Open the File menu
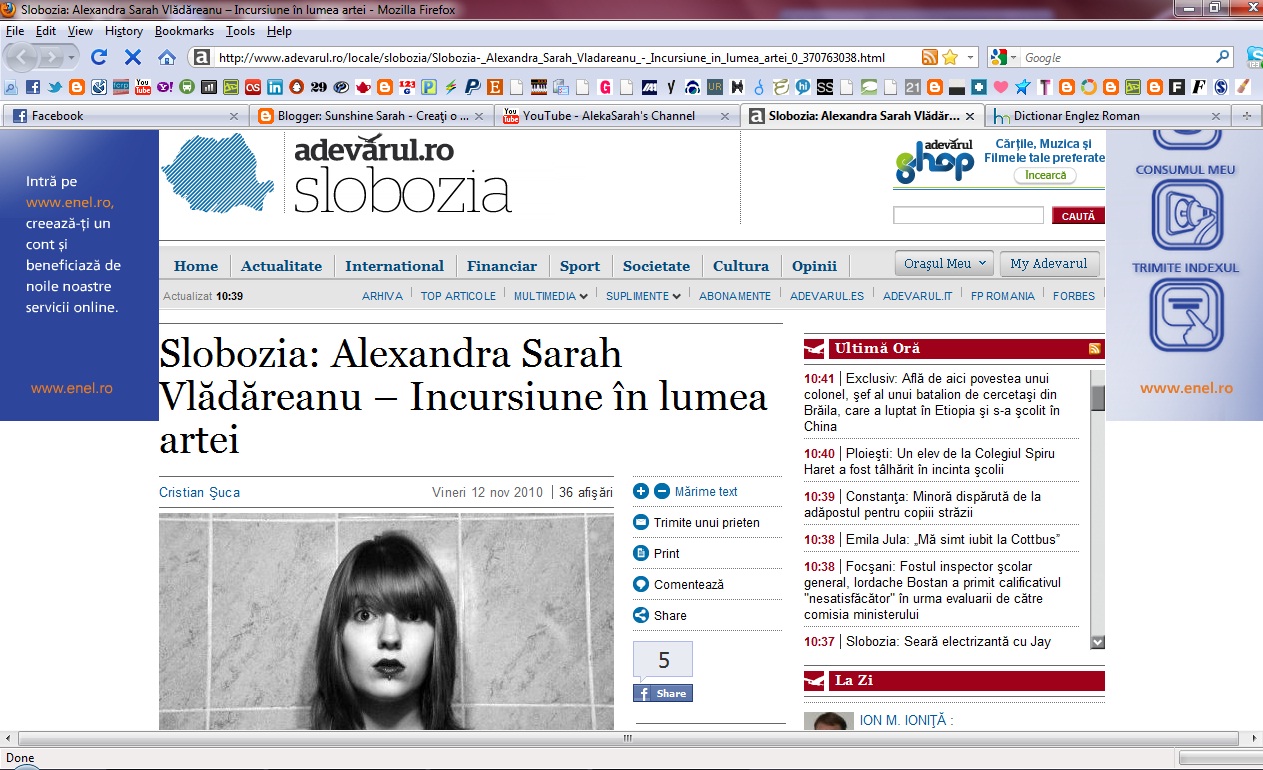The image size is (1263, 770). (15, 31)
